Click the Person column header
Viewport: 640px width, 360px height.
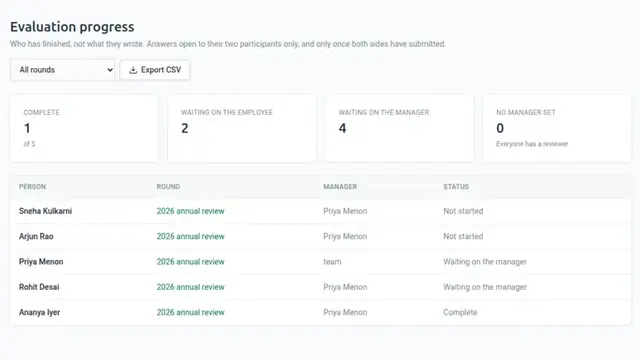32,187
